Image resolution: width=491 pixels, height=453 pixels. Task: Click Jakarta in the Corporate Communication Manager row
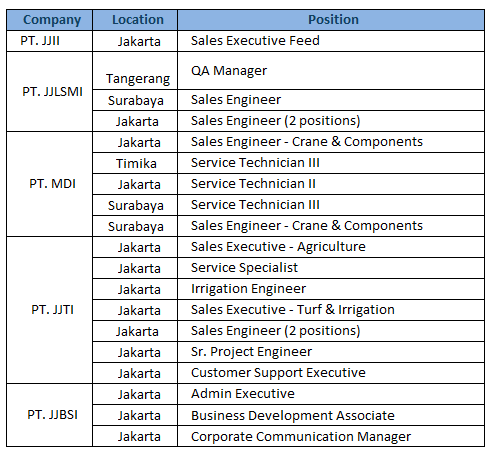pyautogui.click(x=135, y=436)
